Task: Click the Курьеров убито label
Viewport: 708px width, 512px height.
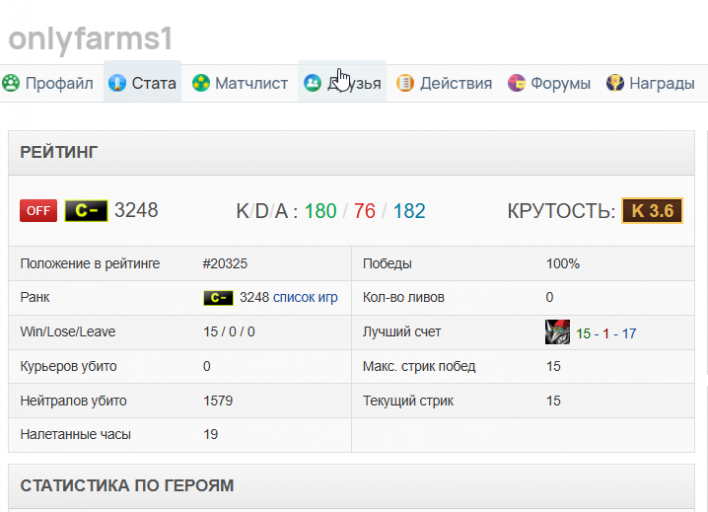Action: click(x=68, y=366)
